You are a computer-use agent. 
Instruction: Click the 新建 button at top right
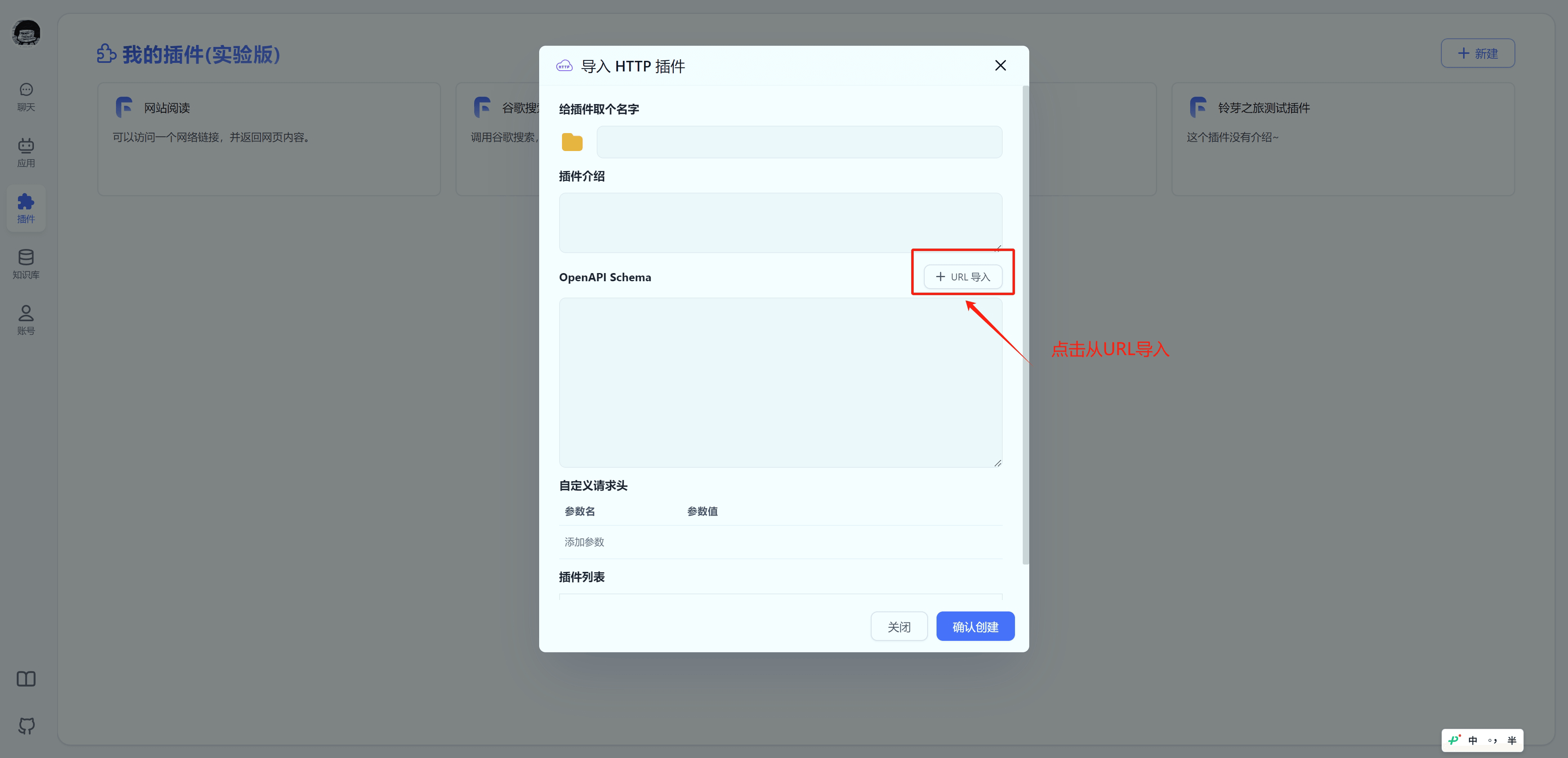point(1477,53)
